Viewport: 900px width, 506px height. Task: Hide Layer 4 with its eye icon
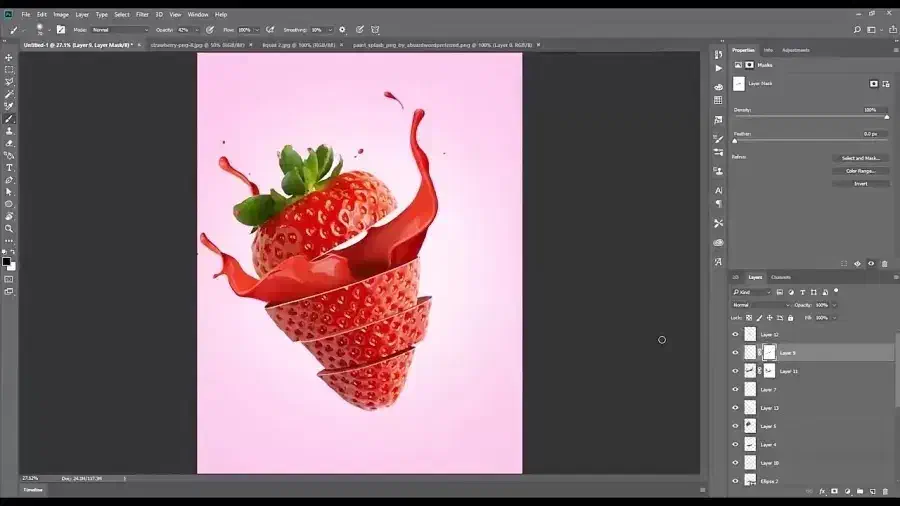point(735,445)
